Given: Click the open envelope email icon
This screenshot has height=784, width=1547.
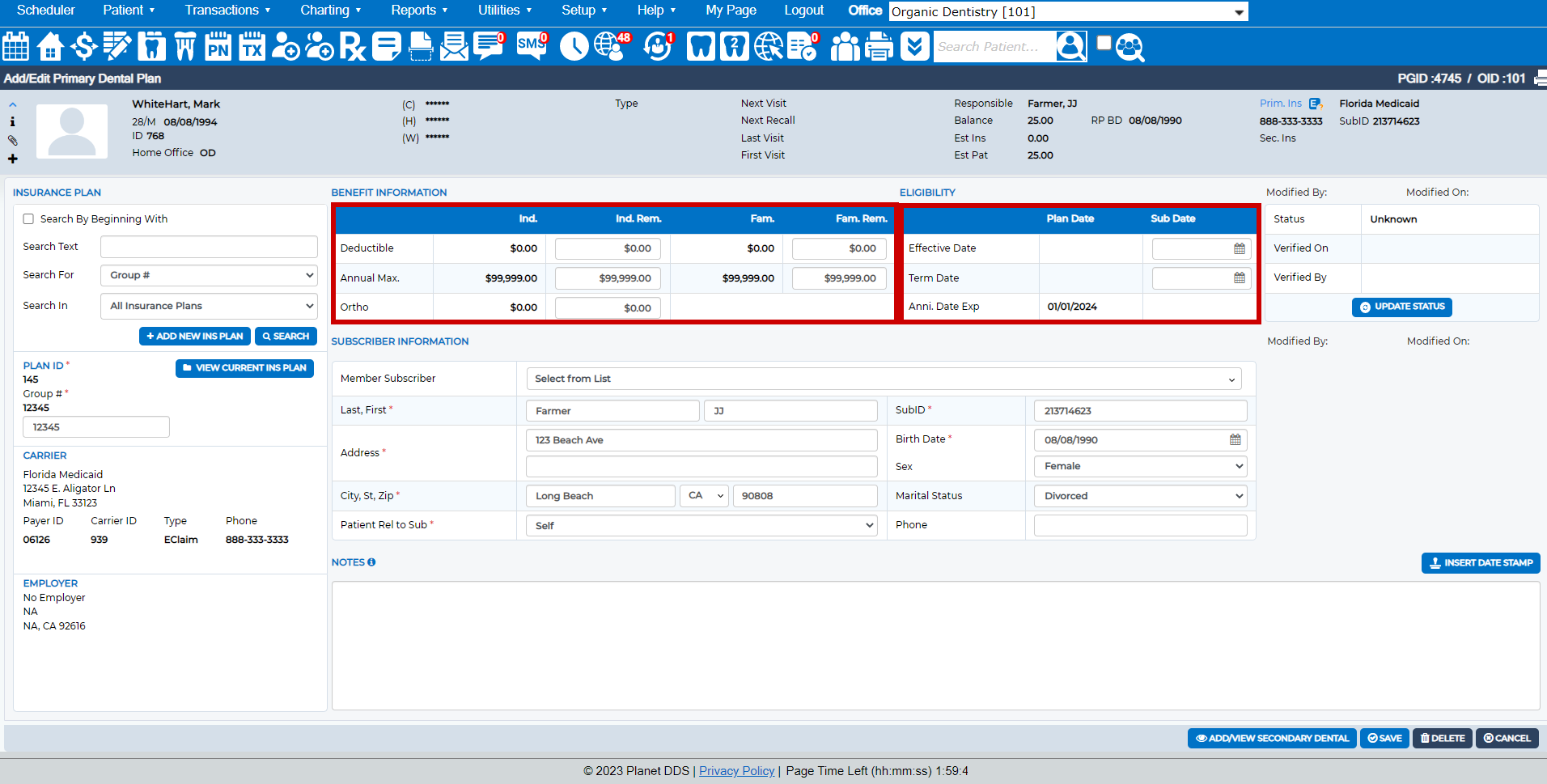Looking at the screenshot, I should coord(454,46).
